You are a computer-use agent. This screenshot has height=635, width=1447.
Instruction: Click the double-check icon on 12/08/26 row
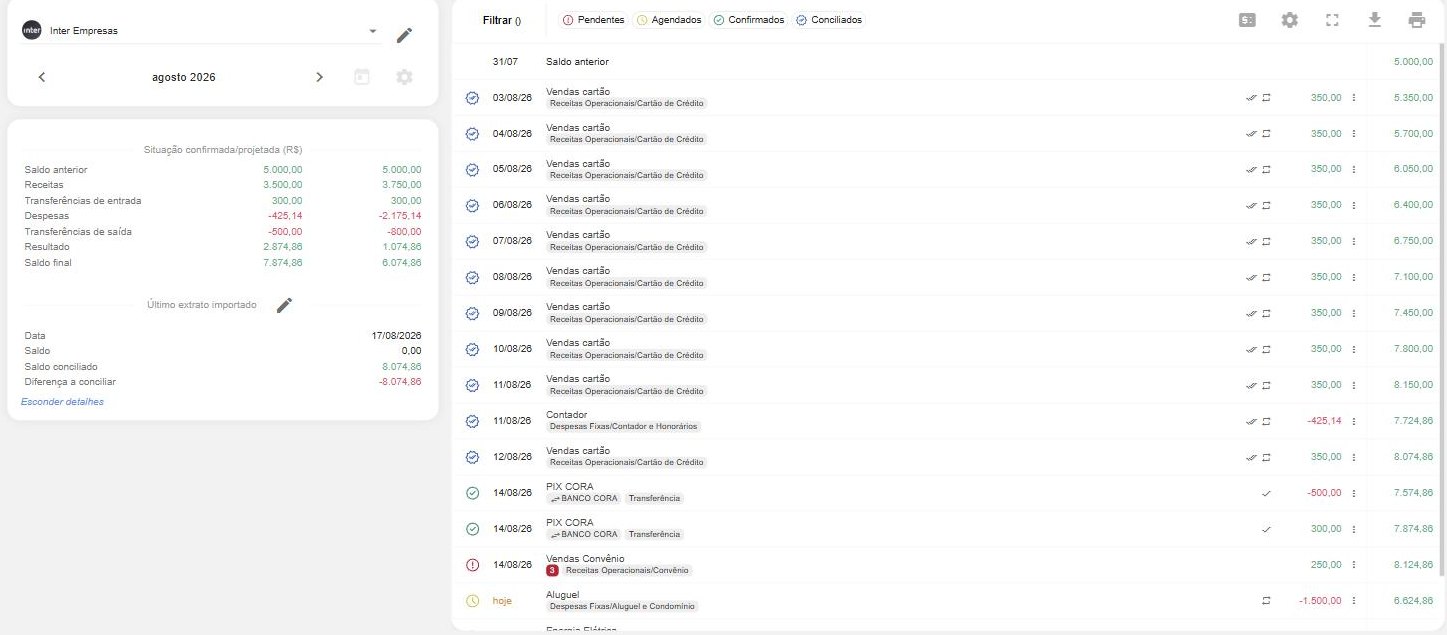click(1250, 457)
